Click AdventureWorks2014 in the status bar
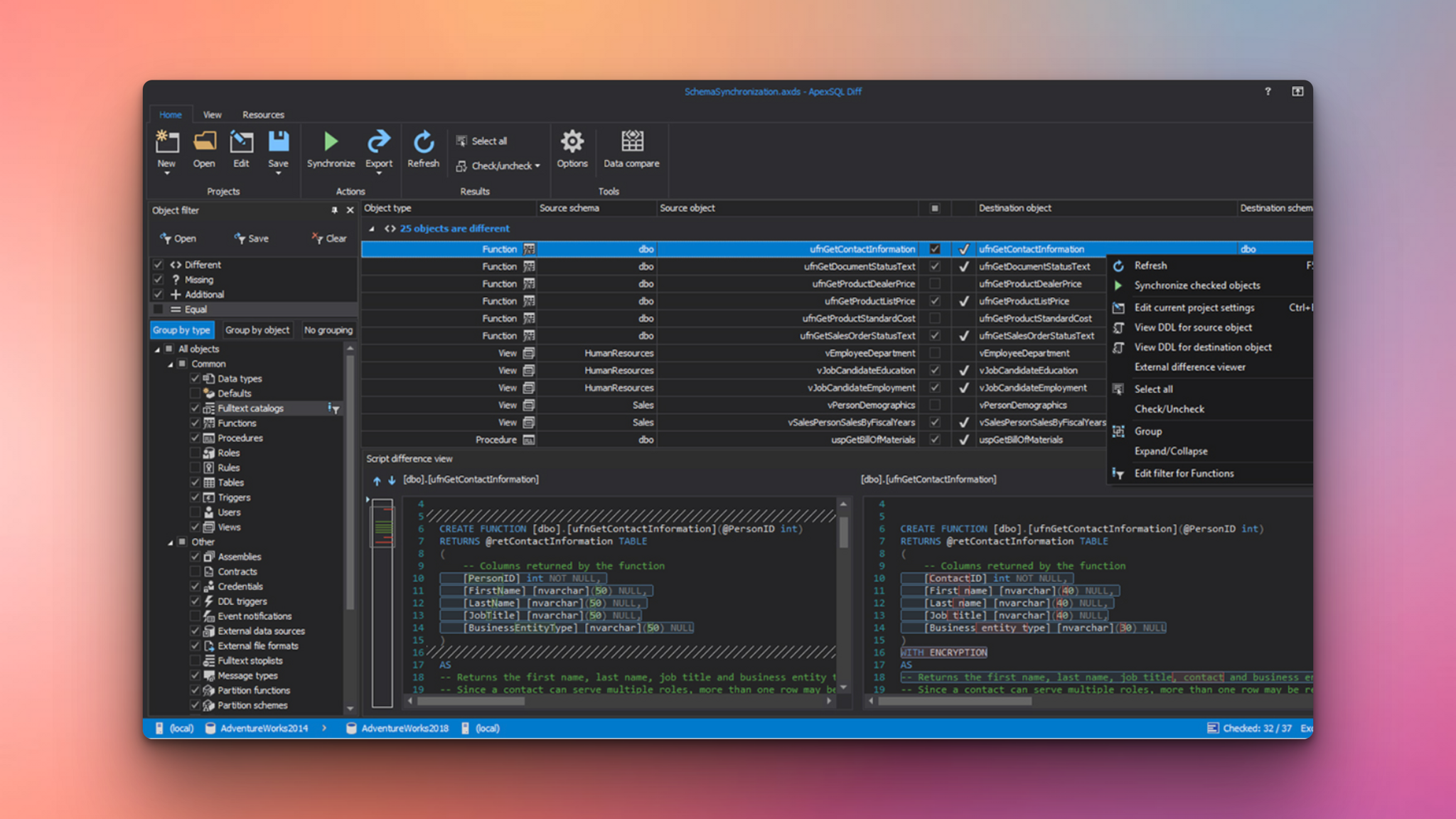 pos(264,728)
